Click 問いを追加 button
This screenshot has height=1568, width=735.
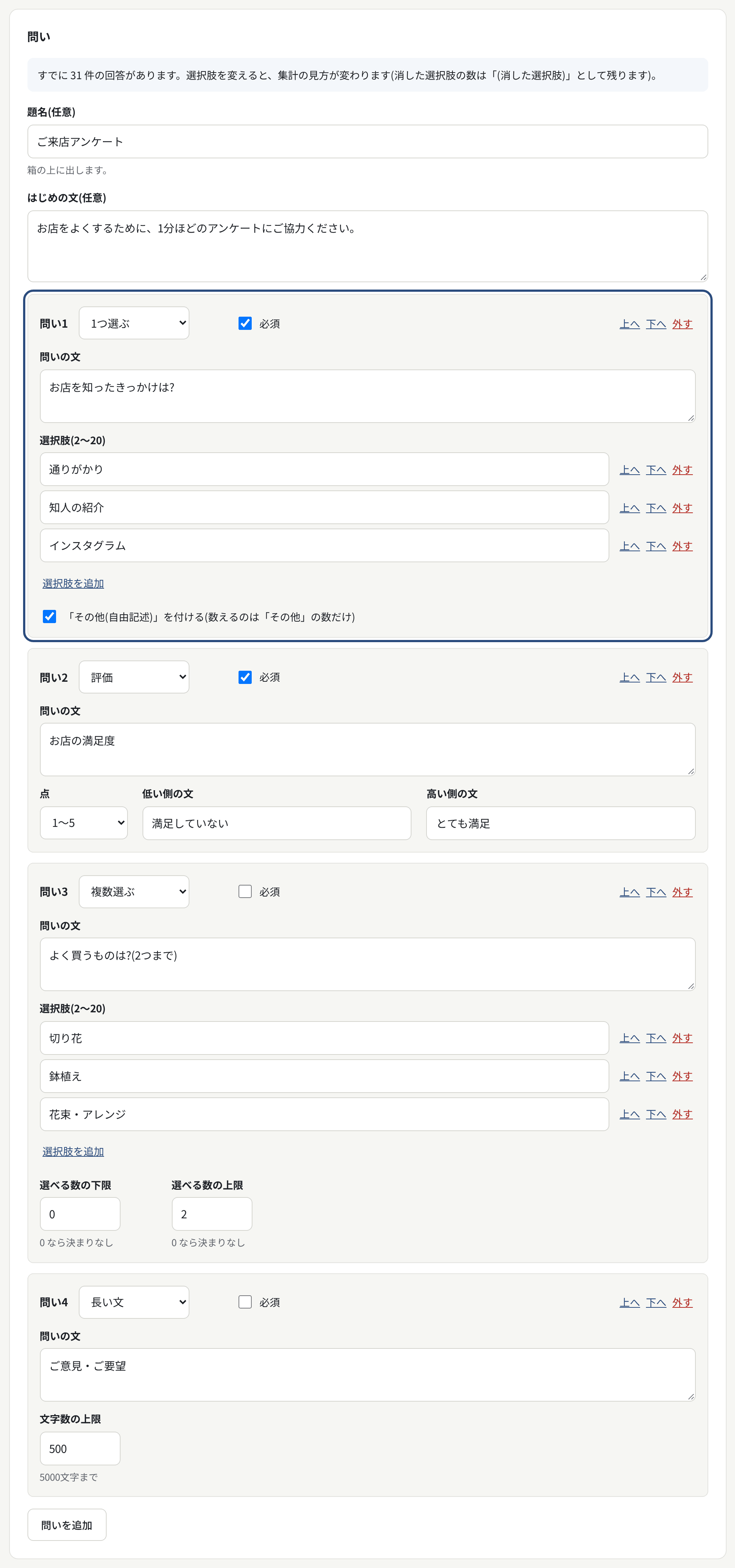[x=67, y=1525]
